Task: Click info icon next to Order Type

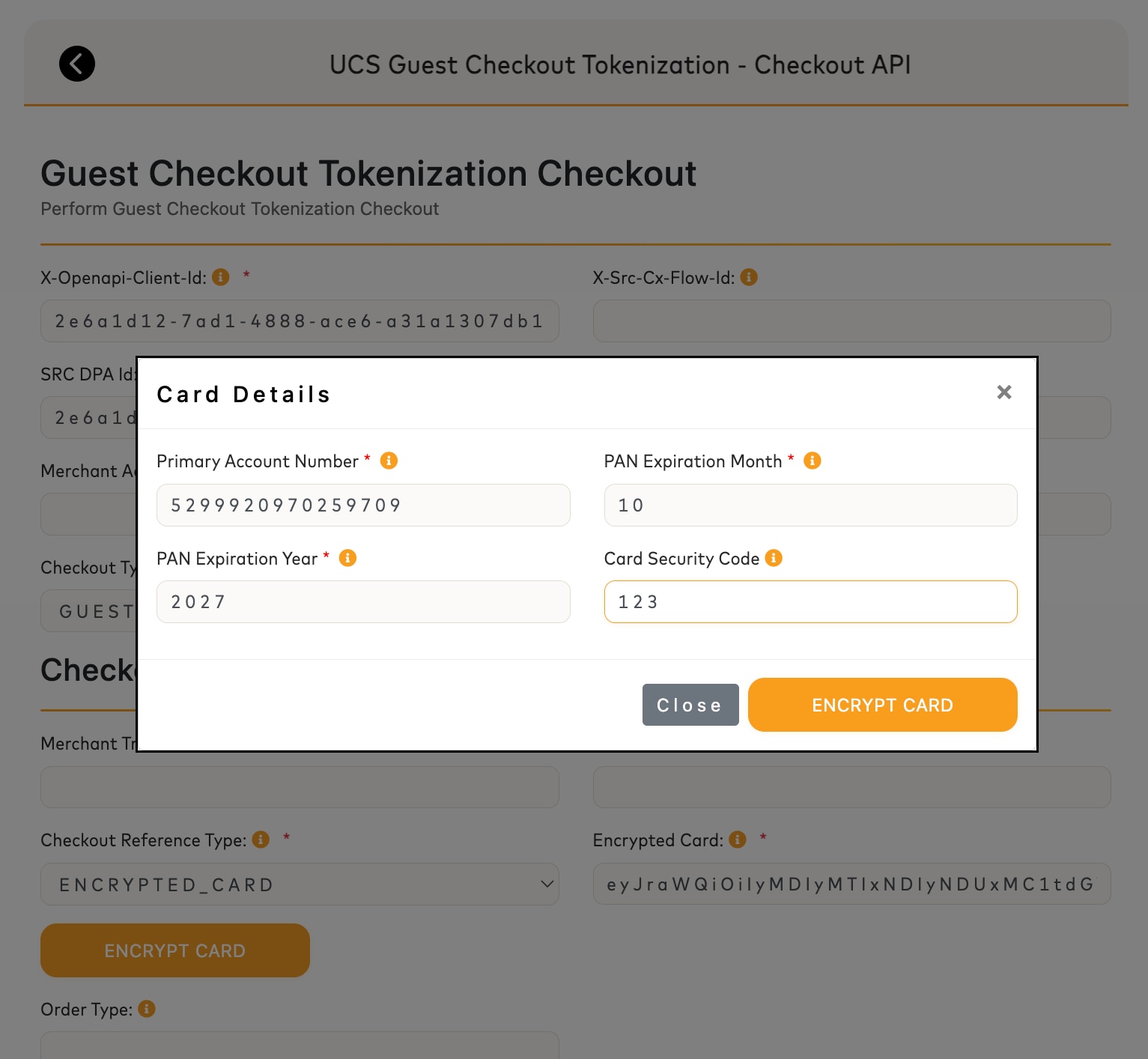Action: coord(147,1009)
